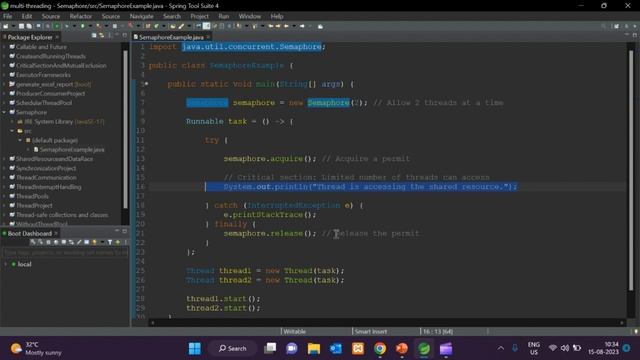This screenshot has width=640, height=360.
Task: Expand the ThreadPools project
Action: pos(4,196)
